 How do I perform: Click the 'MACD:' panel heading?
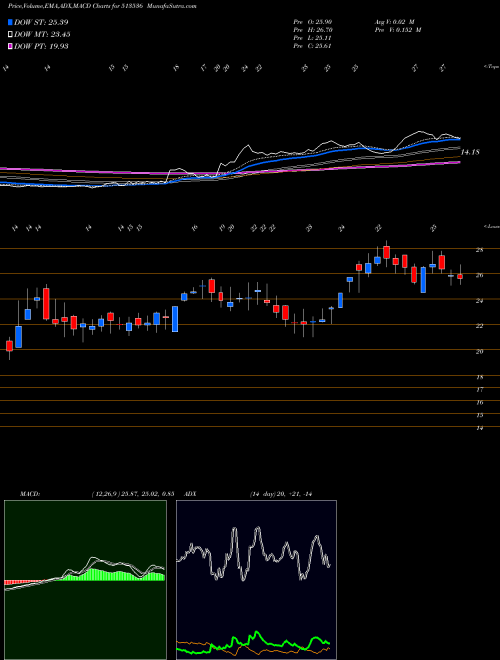pos(29,493)
